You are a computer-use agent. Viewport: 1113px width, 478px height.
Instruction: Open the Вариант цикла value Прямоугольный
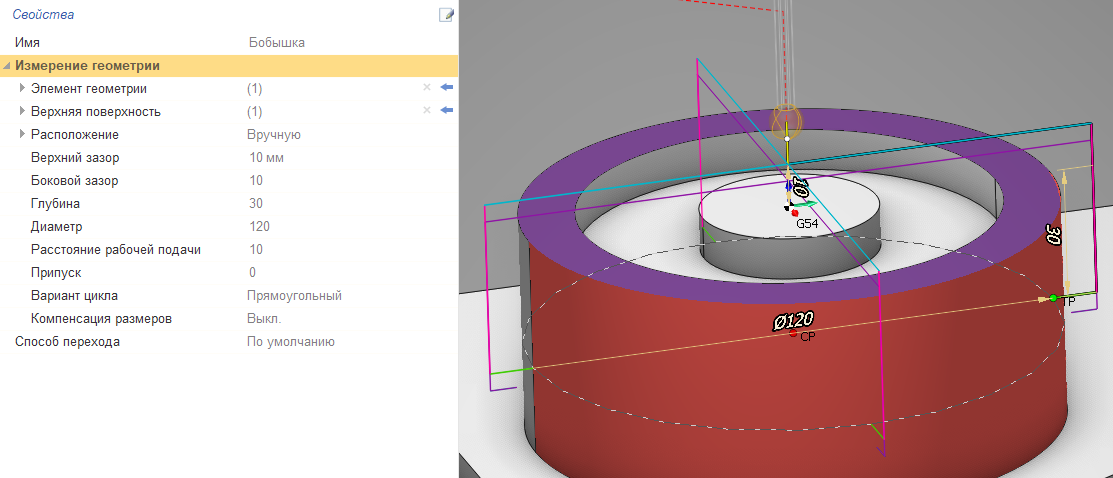point(294,296)
